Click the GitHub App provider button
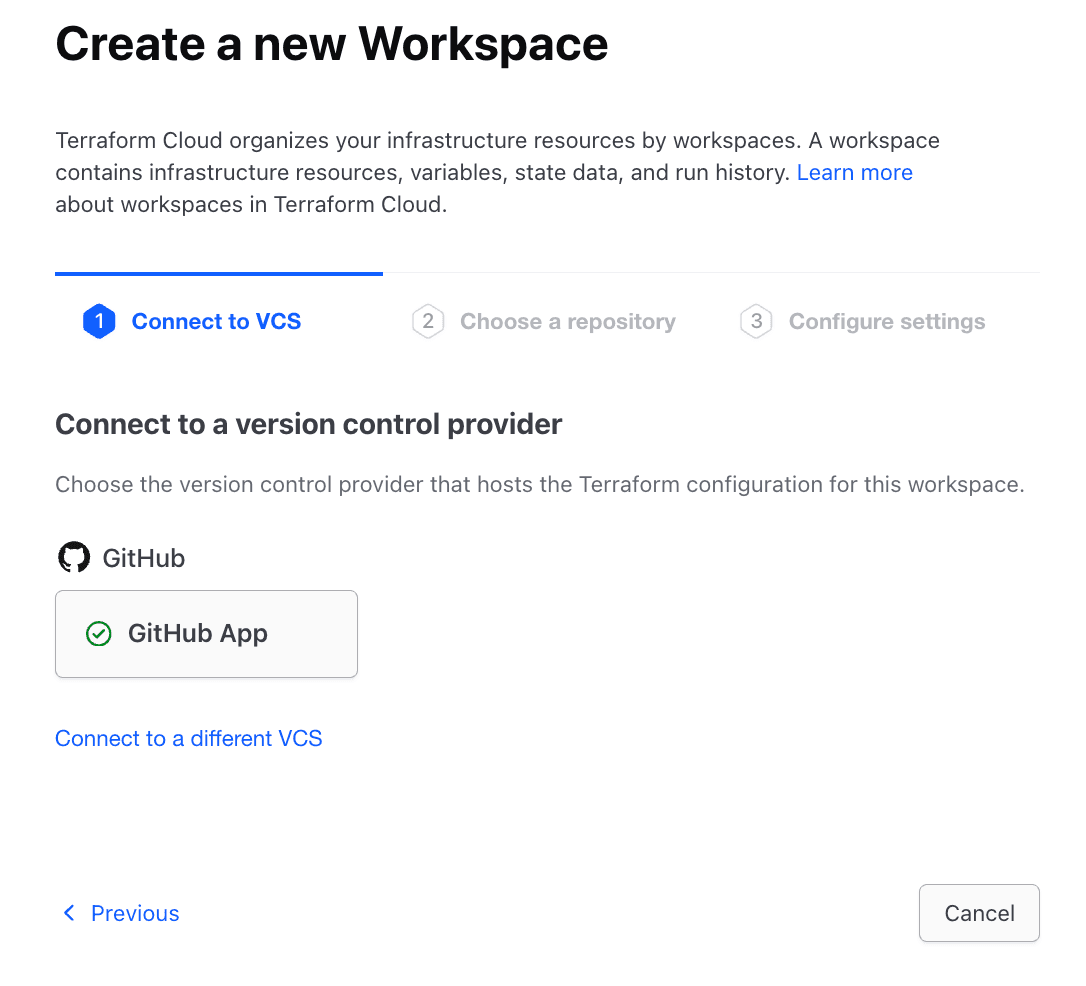Image resolution: width=1086 pixels, height=986 pixels. (206, 634)
